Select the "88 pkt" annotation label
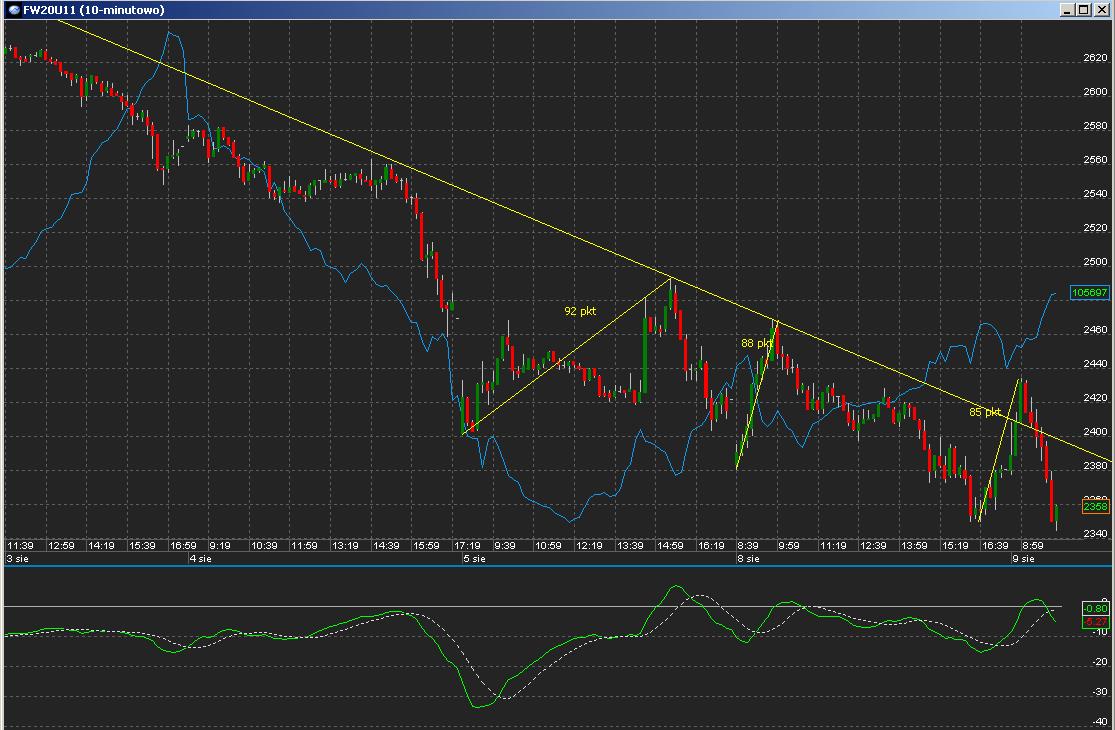1115x730 pixels. 756,343
